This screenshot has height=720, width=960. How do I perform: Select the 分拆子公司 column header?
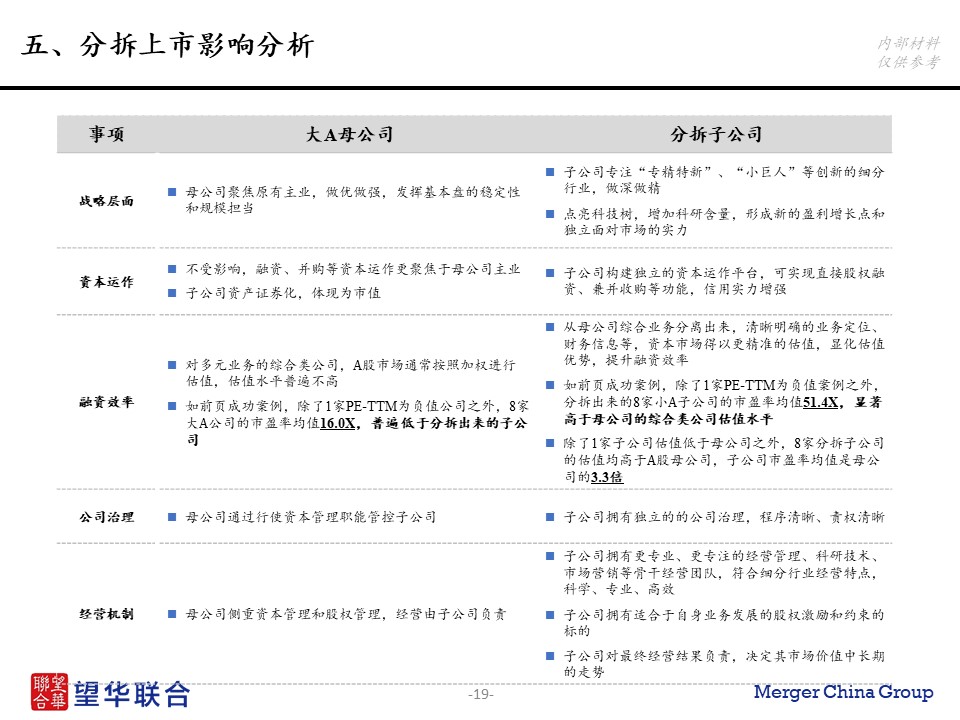coord(716,134)
